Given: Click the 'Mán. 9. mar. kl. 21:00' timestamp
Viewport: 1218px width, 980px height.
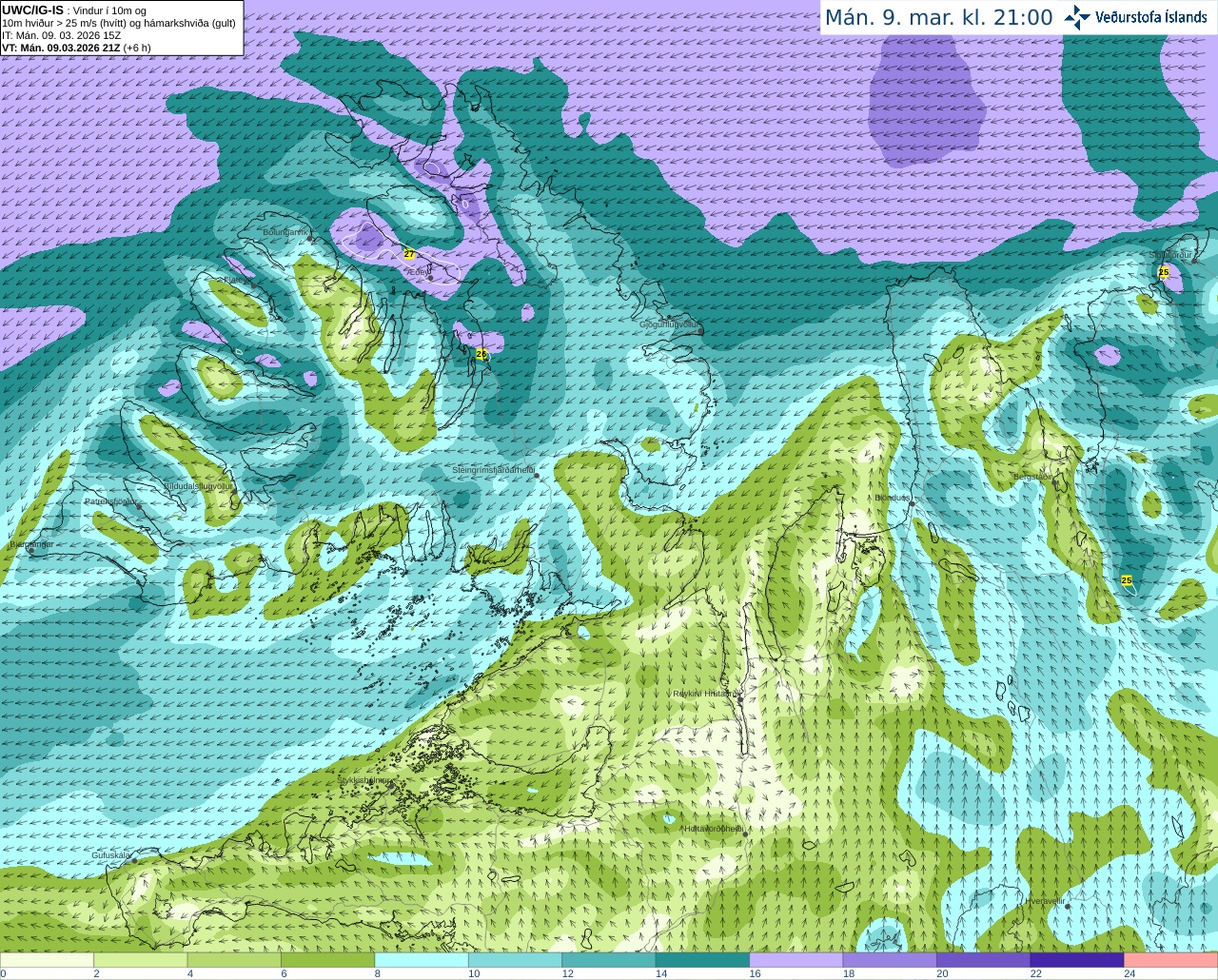Looking at the screenshot, I should 938,17.
